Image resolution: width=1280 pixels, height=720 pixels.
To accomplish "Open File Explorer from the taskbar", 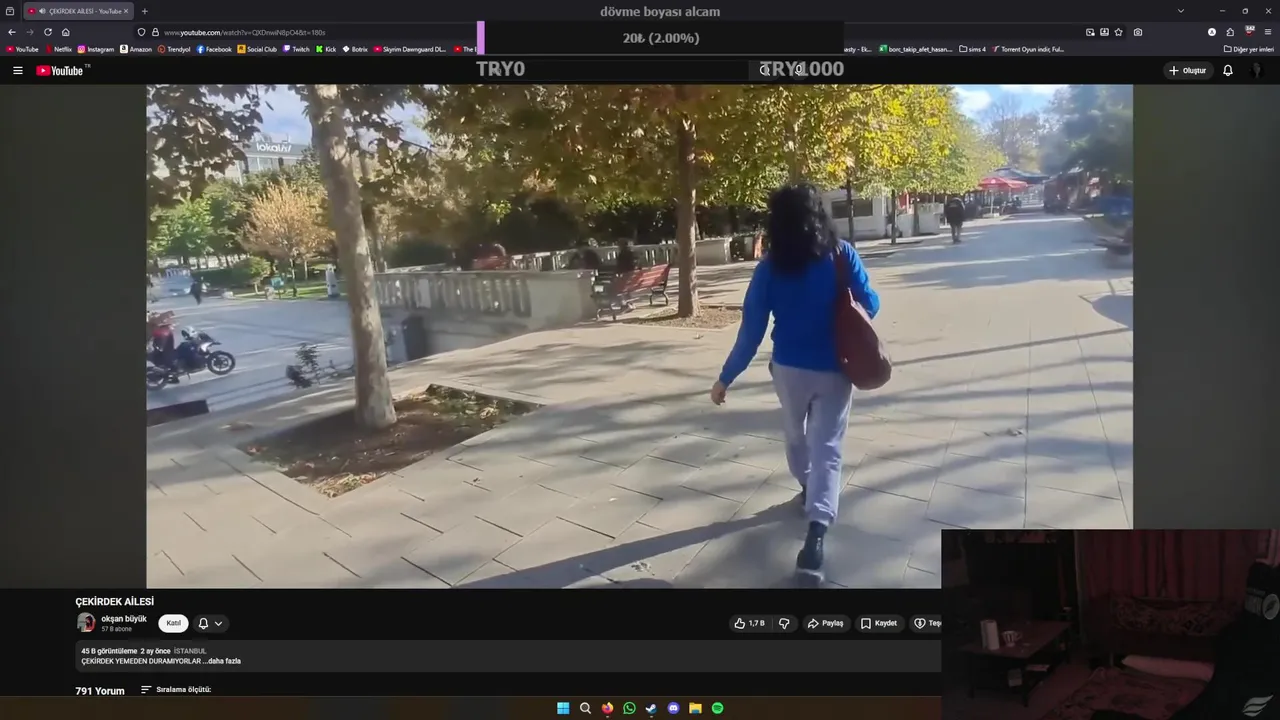I will [695, 708].
